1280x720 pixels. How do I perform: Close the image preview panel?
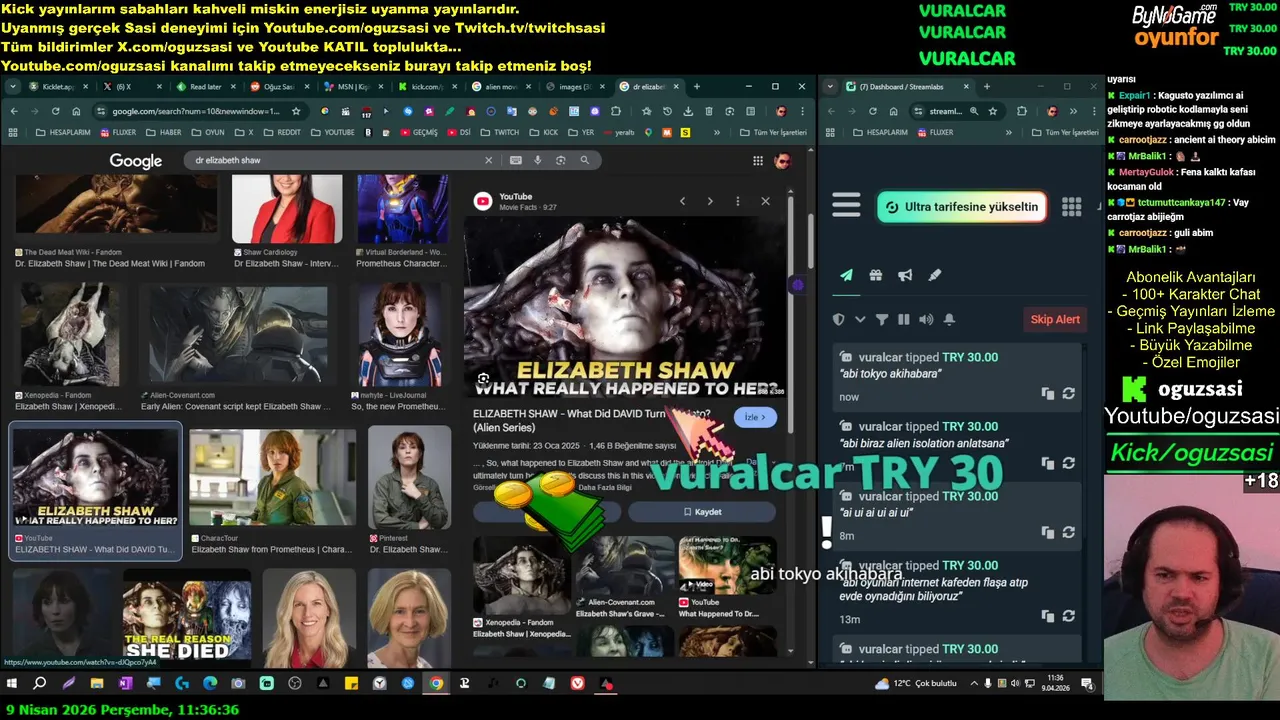coord(765,201)
